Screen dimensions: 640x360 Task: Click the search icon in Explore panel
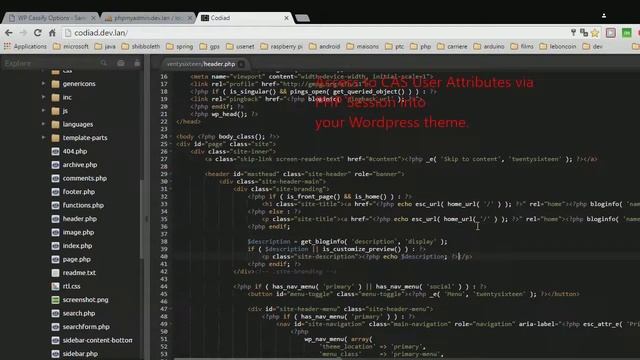tap(104, 63)
